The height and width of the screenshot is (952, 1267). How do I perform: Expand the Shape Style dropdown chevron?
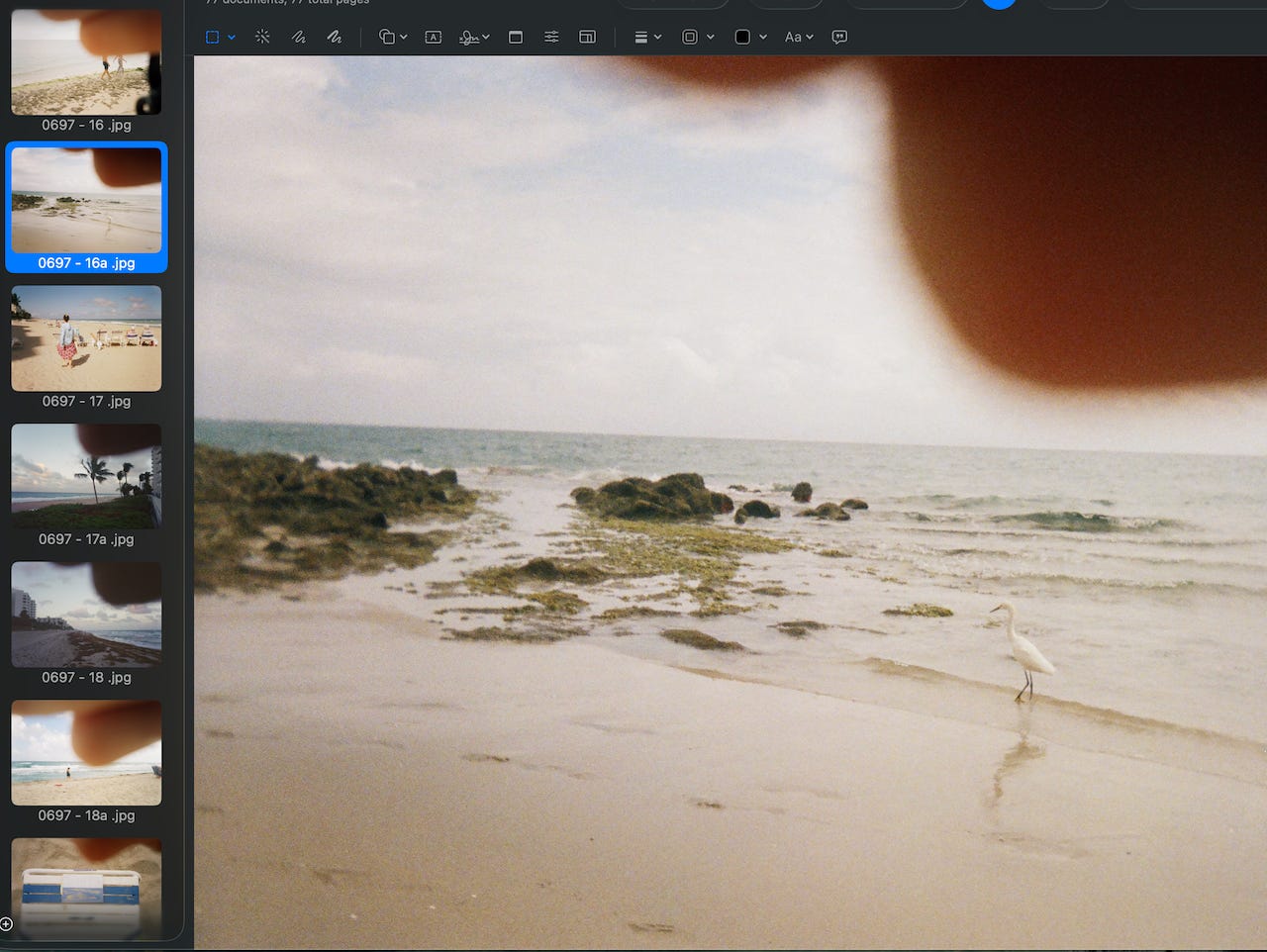pyautogui.click(x=658, y=38)
